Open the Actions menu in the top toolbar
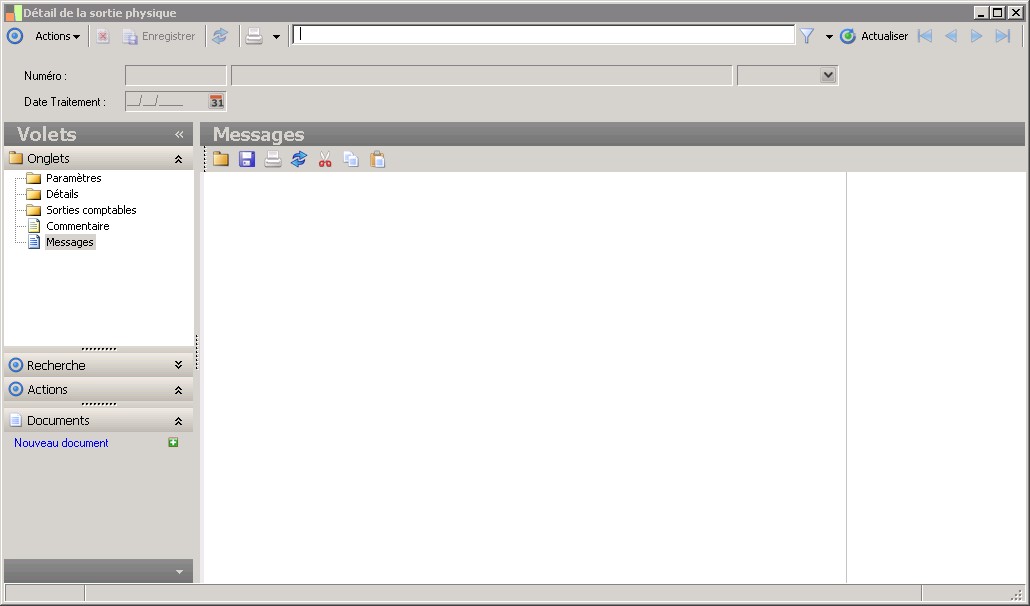The height and width of the screenshot is (606, 1030). (x=57, y=36)
